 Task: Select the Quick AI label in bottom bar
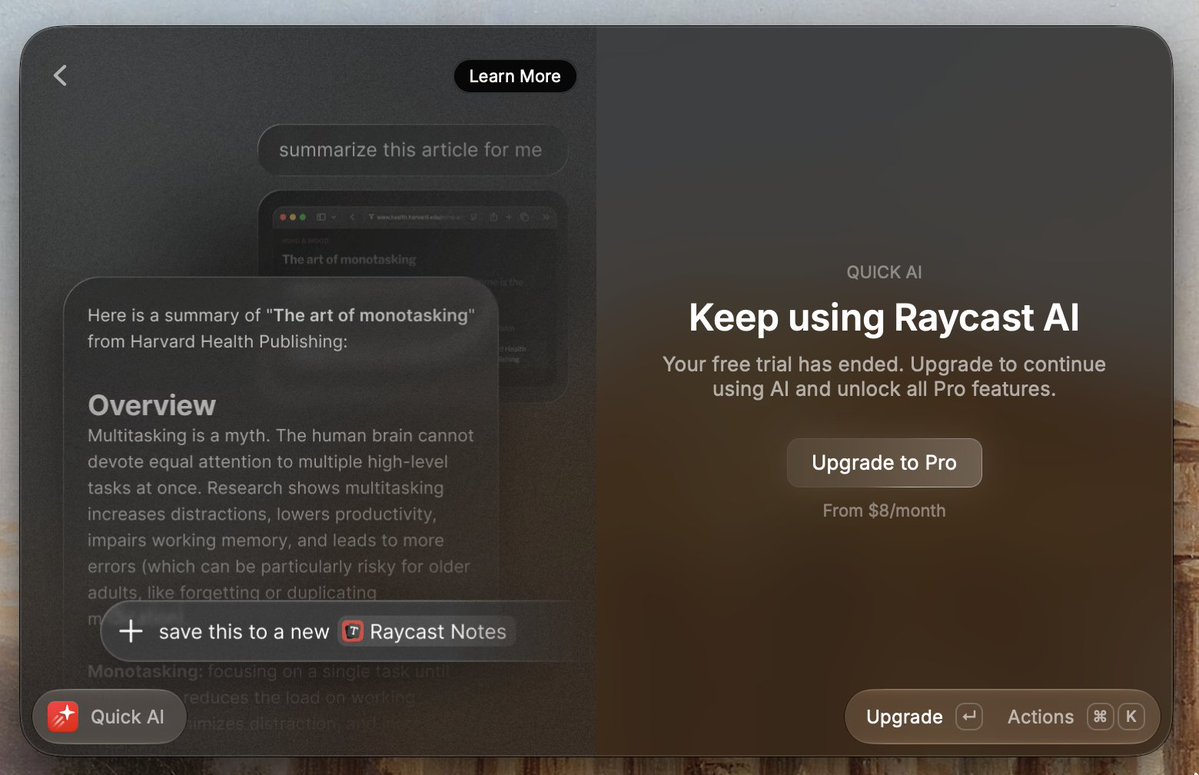[x=127, y=717]
